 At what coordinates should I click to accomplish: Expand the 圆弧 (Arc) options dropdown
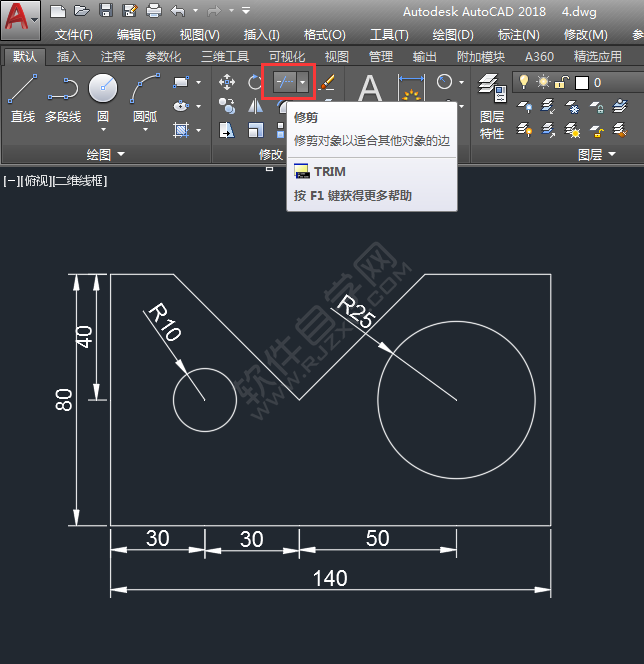(145, 130)
